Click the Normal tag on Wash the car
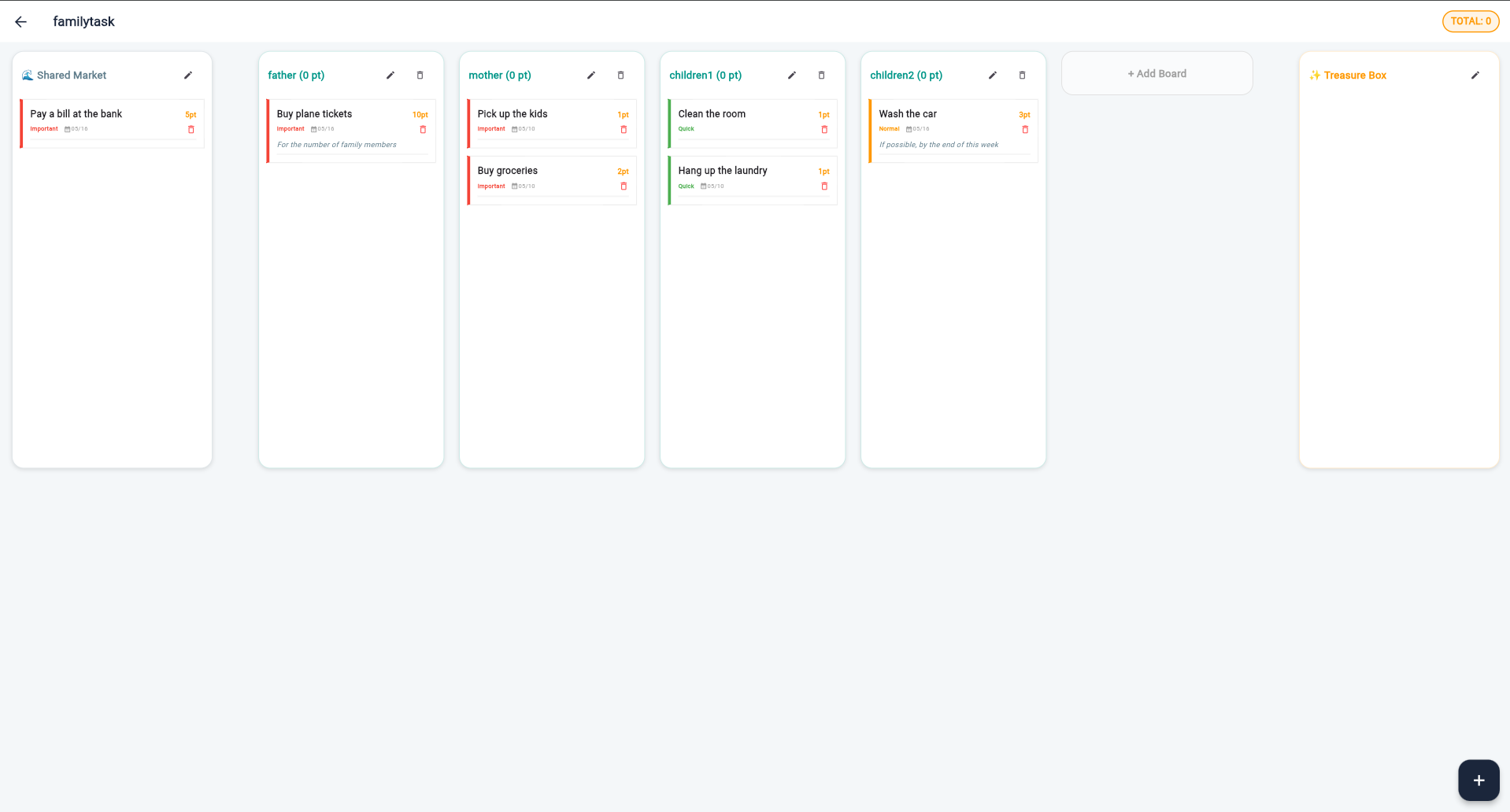The width and height of the screenshot is (1510, 812). tap(889, 129)
